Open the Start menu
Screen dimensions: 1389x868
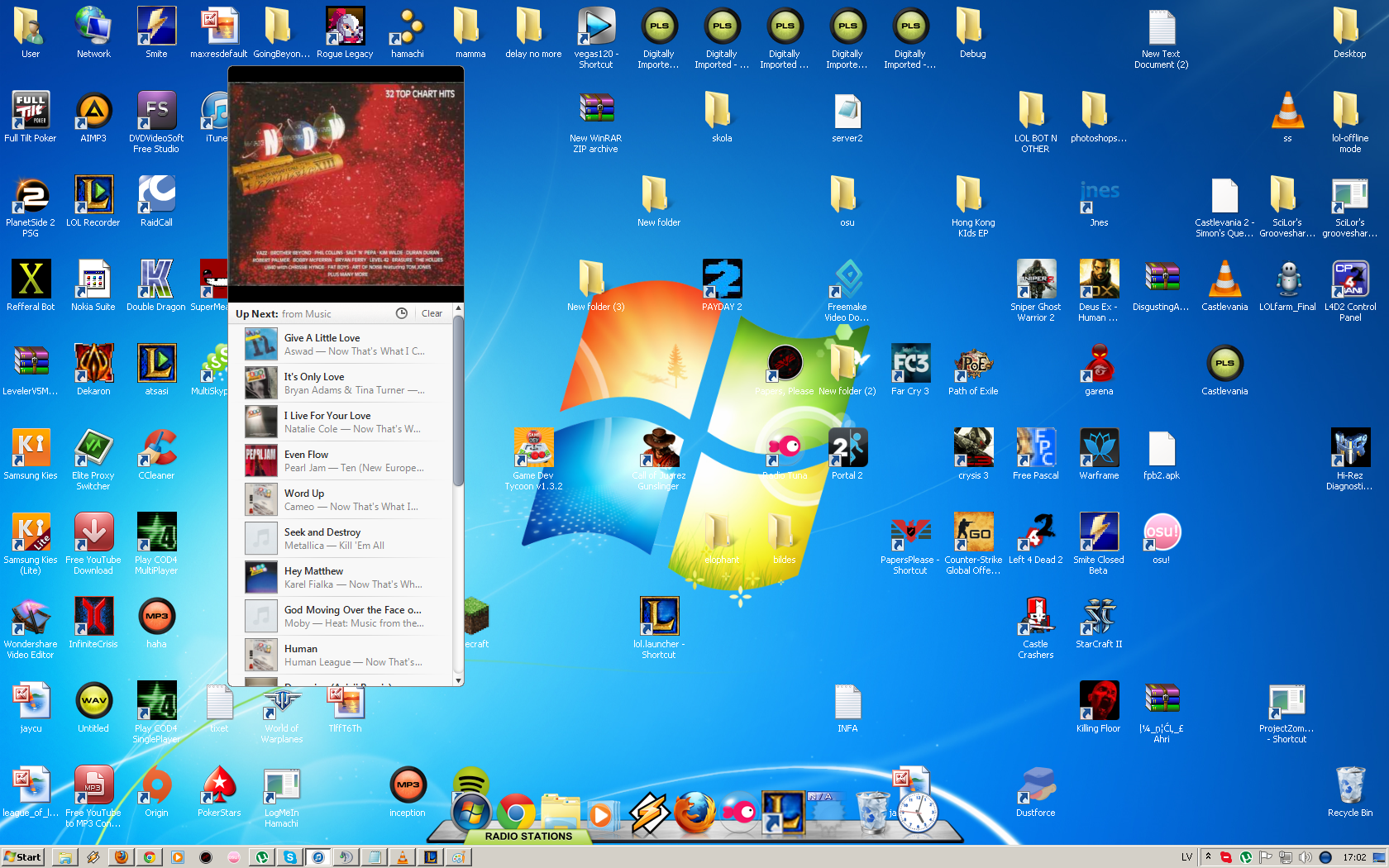tap(22, 857)
